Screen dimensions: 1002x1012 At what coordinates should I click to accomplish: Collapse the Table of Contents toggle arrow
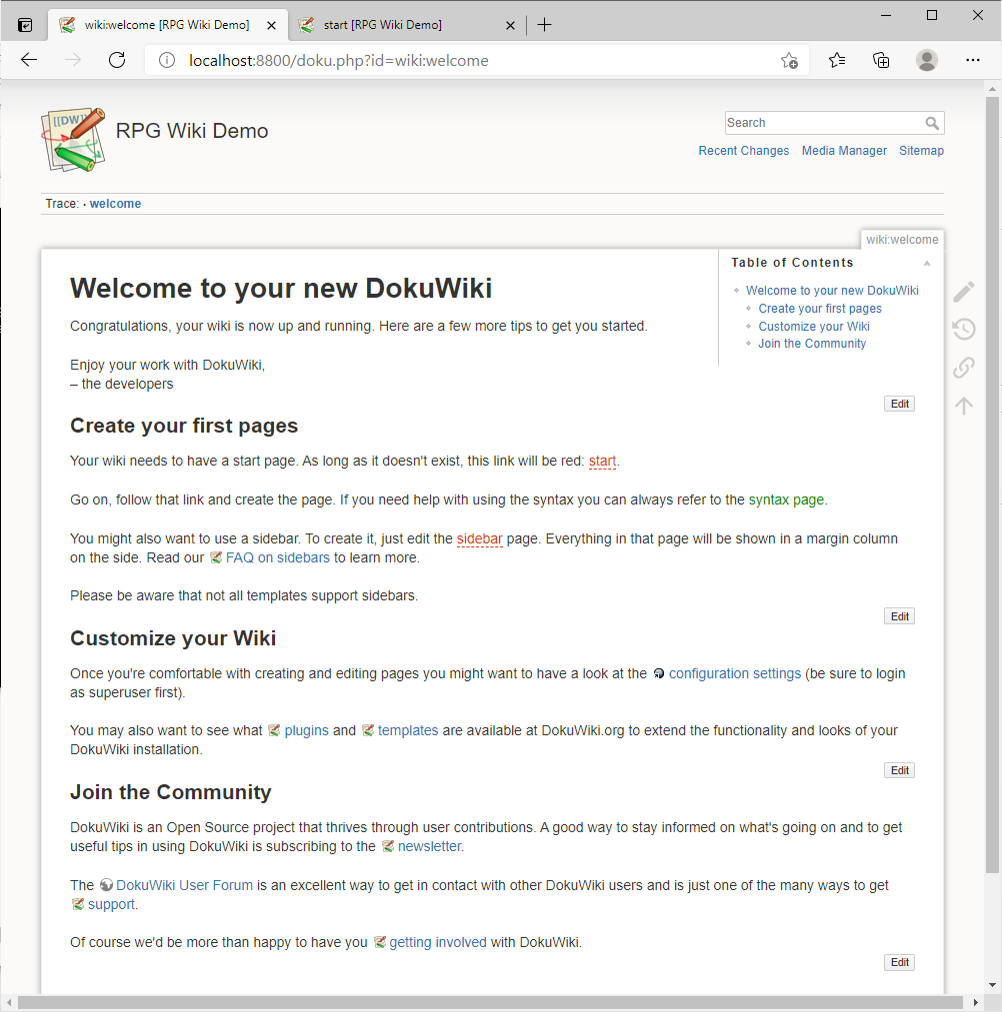927,263
